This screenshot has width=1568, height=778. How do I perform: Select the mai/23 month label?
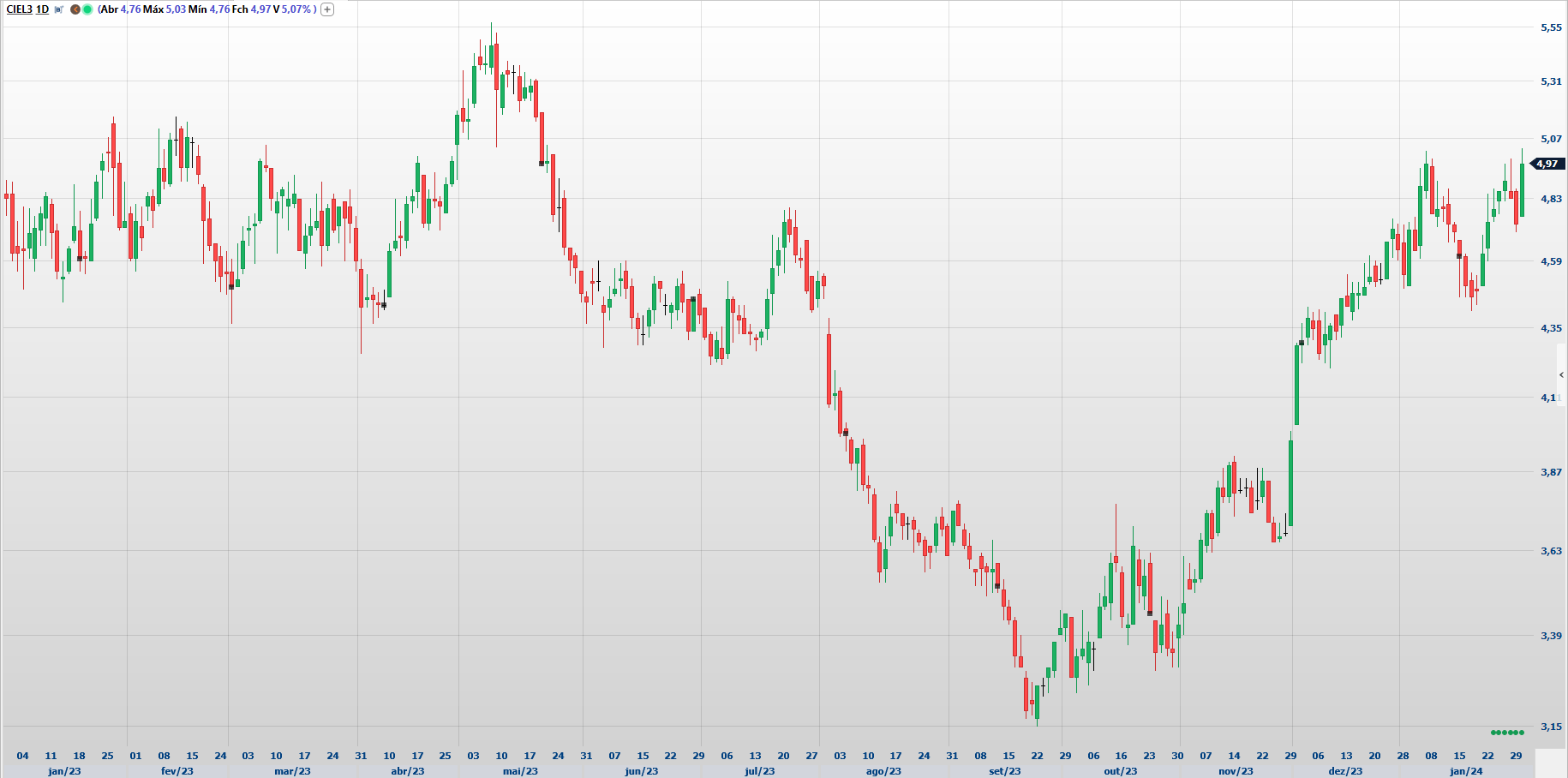pos(520,771)
